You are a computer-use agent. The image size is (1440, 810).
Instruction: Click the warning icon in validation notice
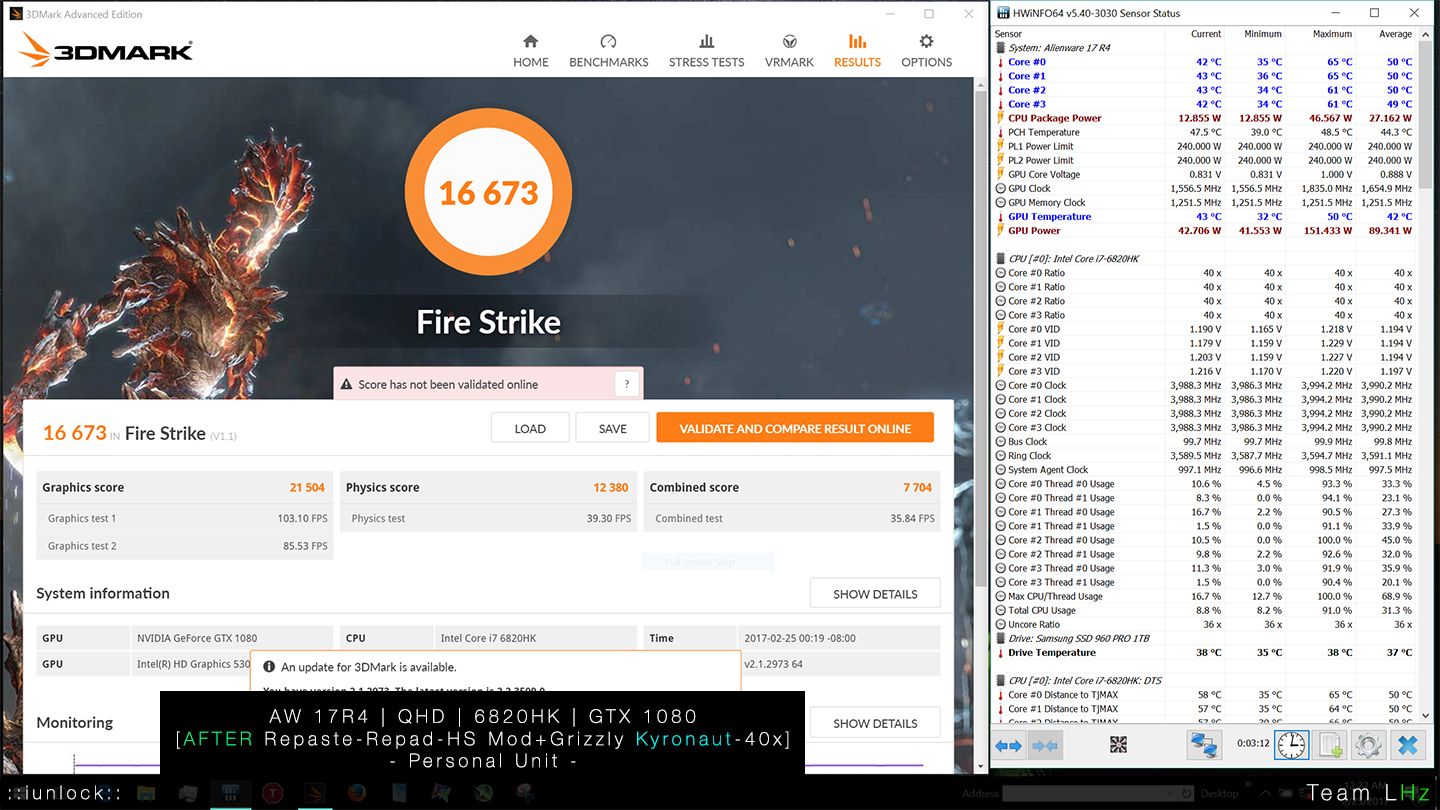coord(347,384)
